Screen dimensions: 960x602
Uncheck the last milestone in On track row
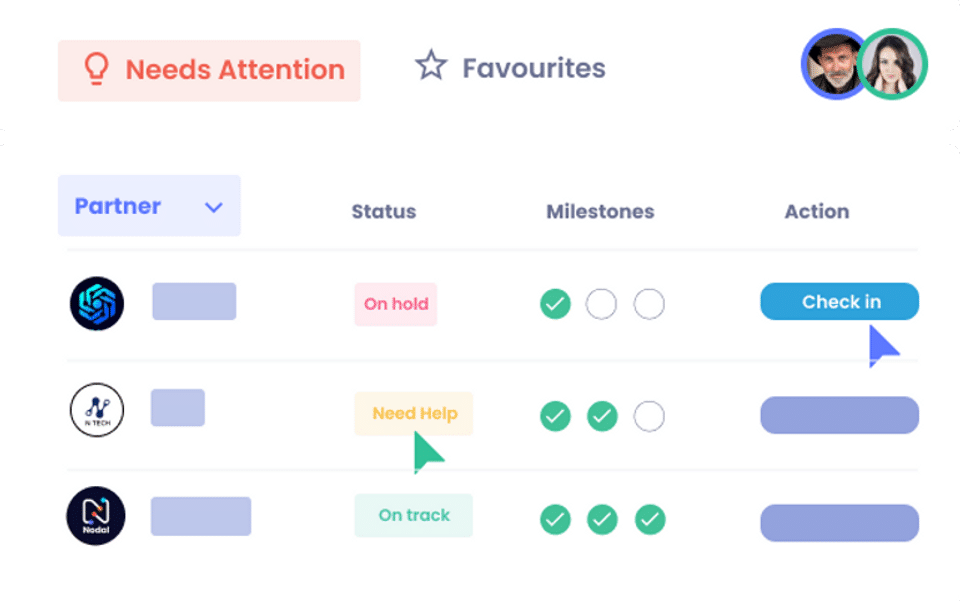[x=650, y=519]
